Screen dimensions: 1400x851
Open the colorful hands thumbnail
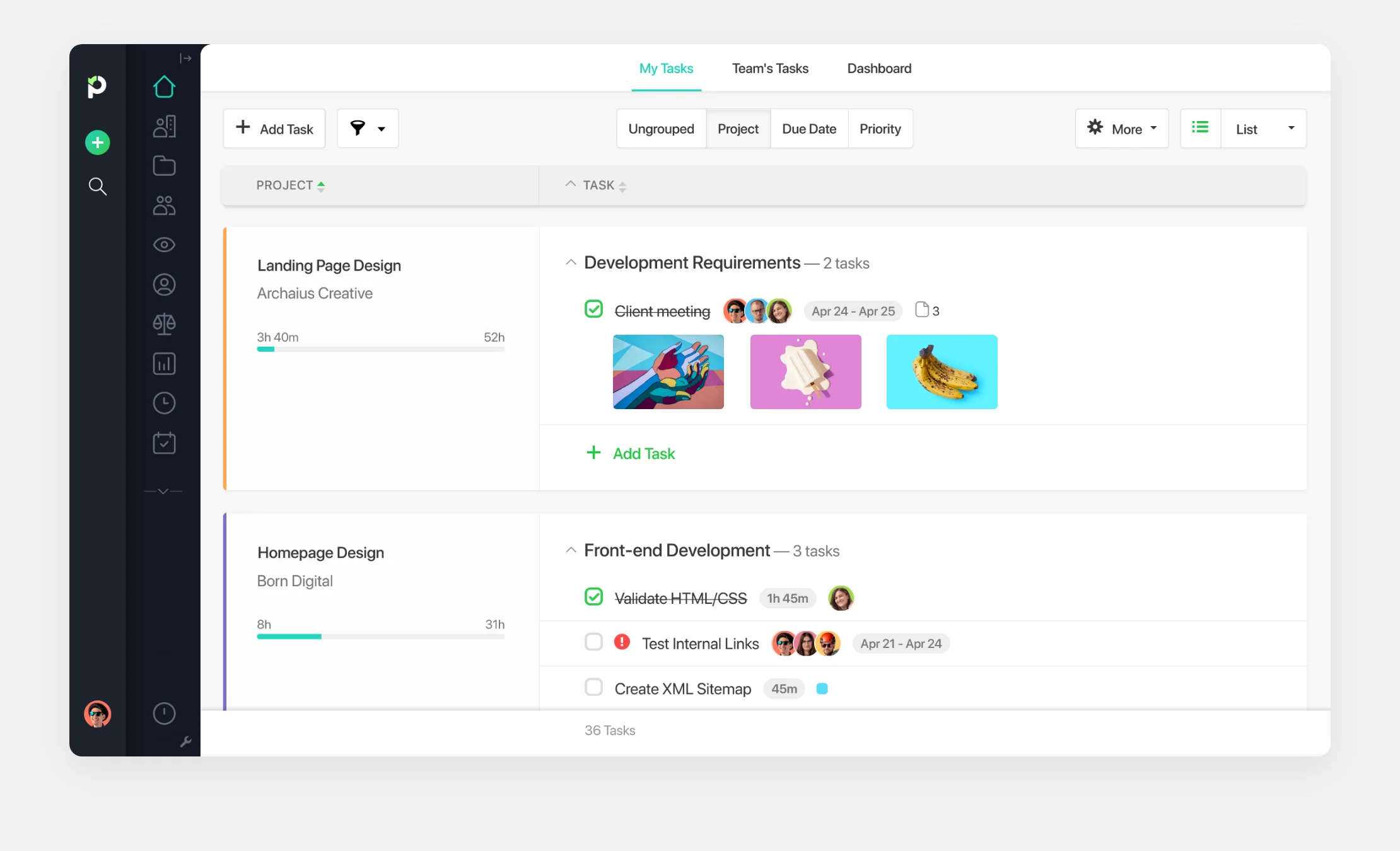668,372
